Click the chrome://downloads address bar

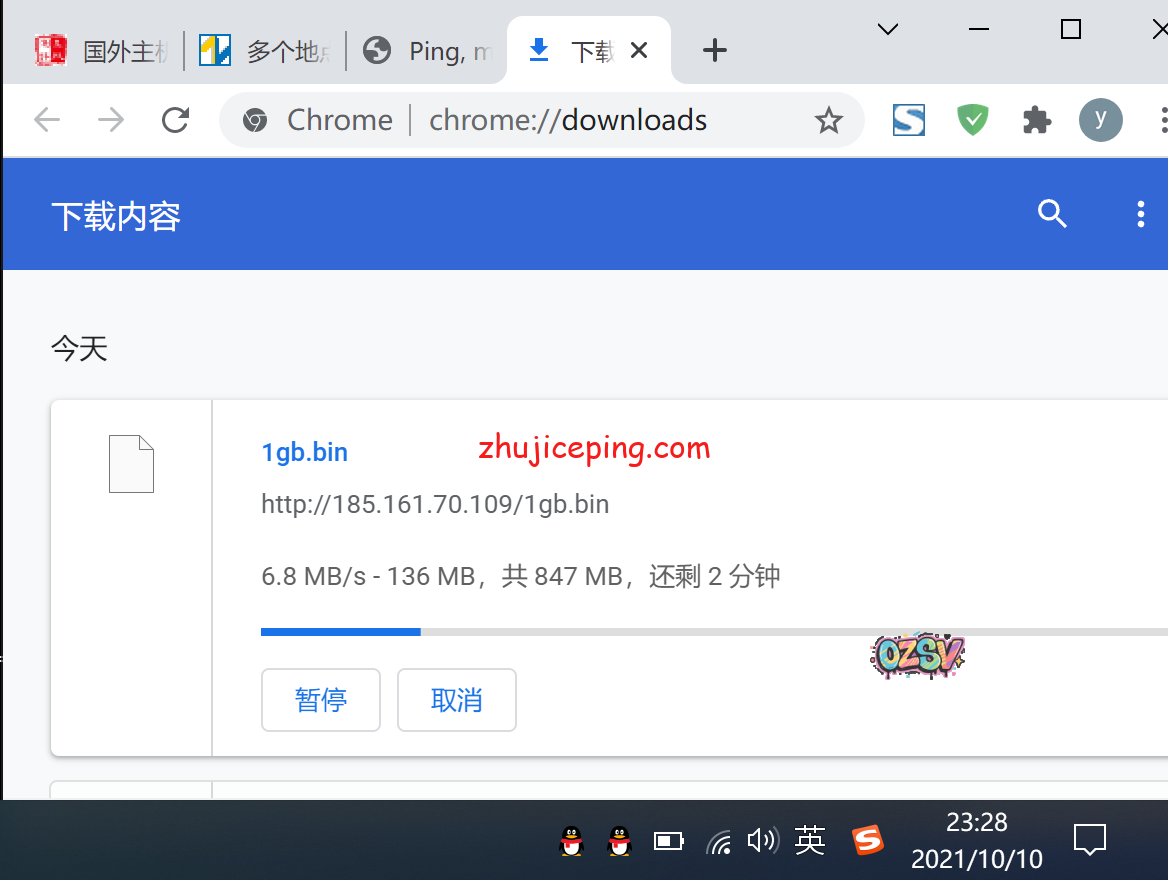point(567,121)
